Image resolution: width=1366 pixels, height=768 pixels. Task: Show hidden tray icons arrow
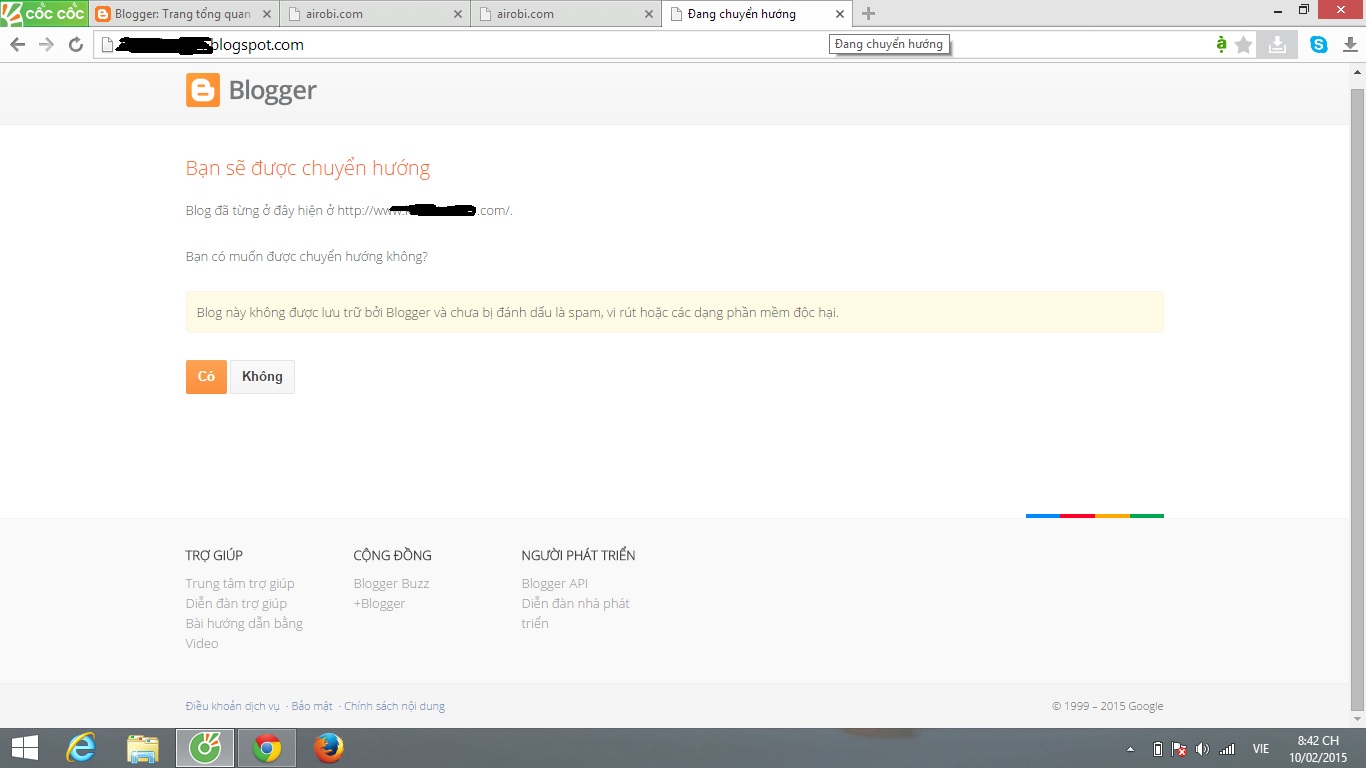tap(1130, 749)
